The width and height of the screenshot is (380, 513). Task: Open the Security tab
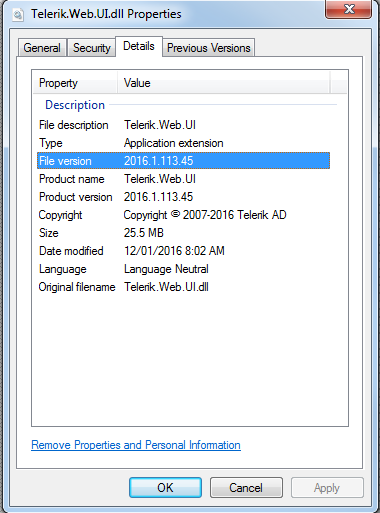tap(91, 48)
